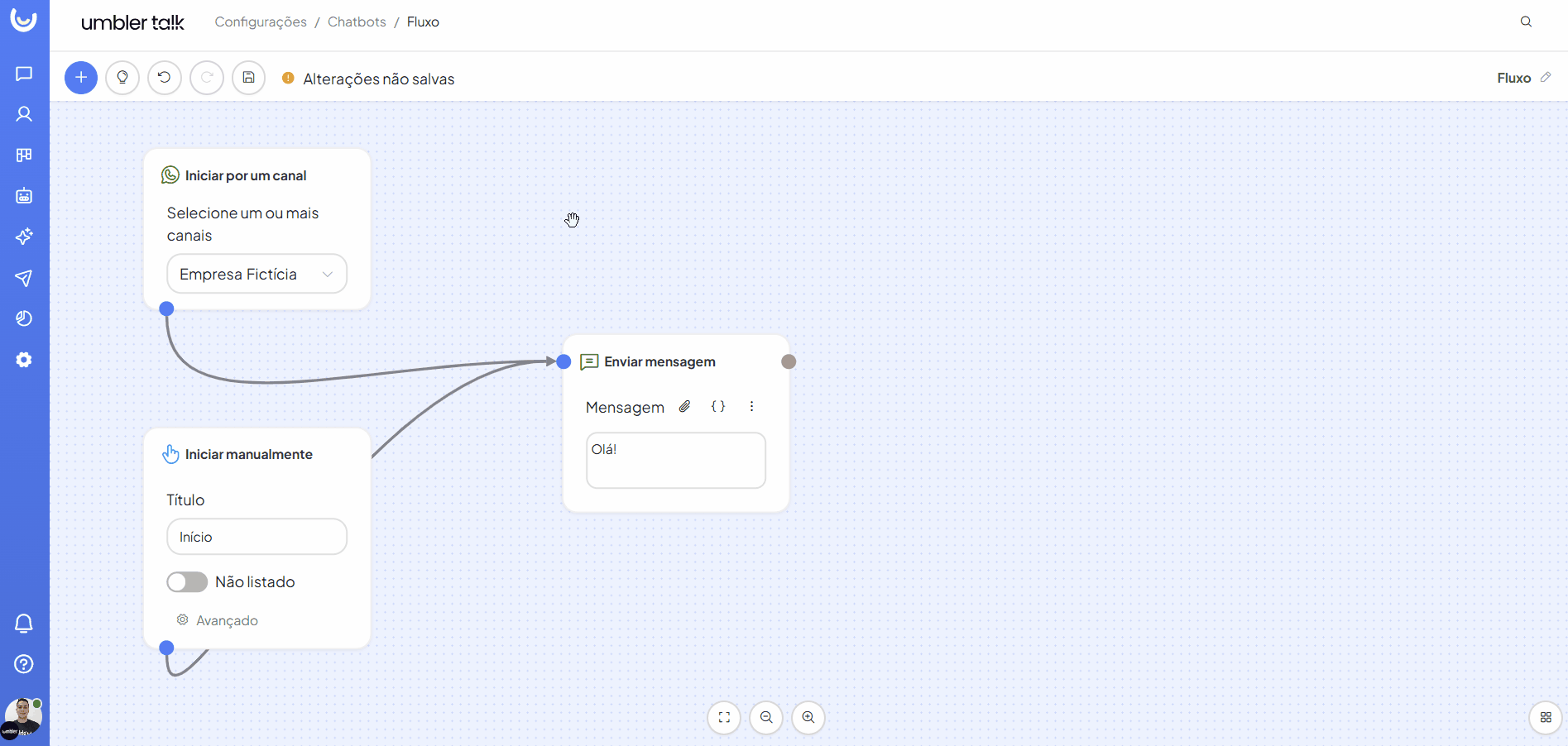1568x746 pixels.
Task: Toggle the Não listado switch
Action: [x=187, y=582]
